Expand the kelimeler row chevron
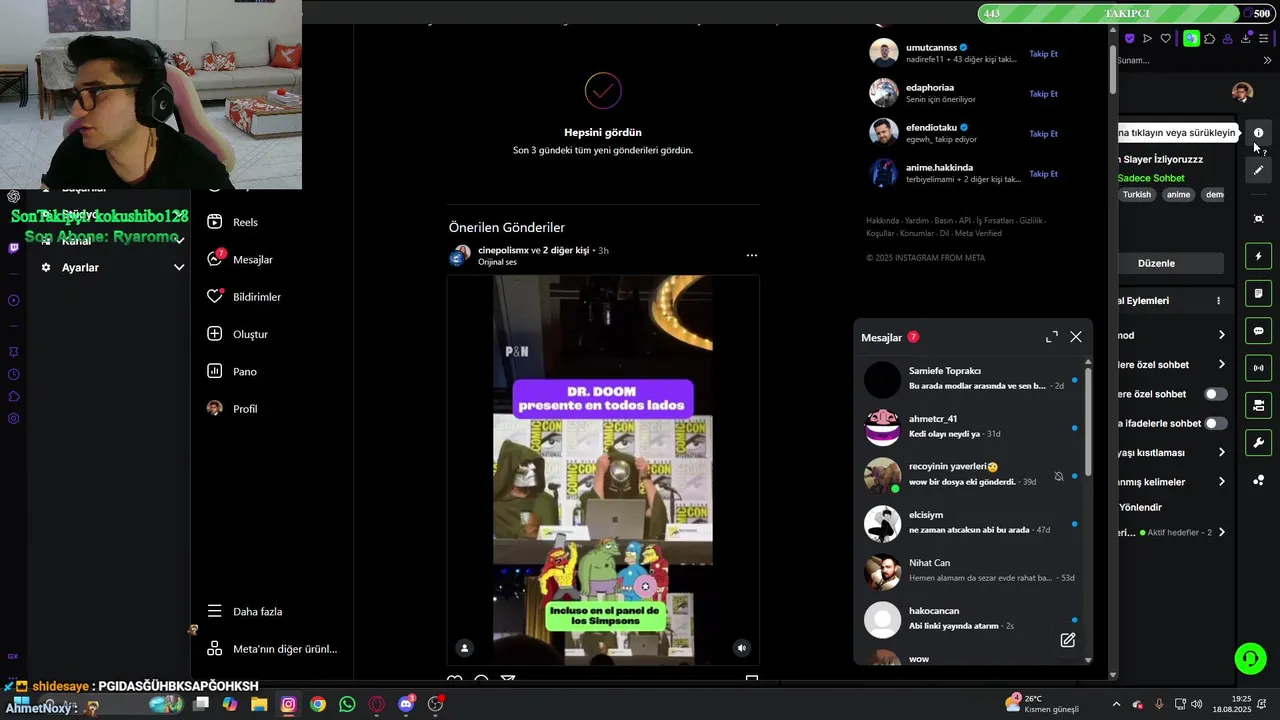1280x720 pixels. [x=1221, y=482]
